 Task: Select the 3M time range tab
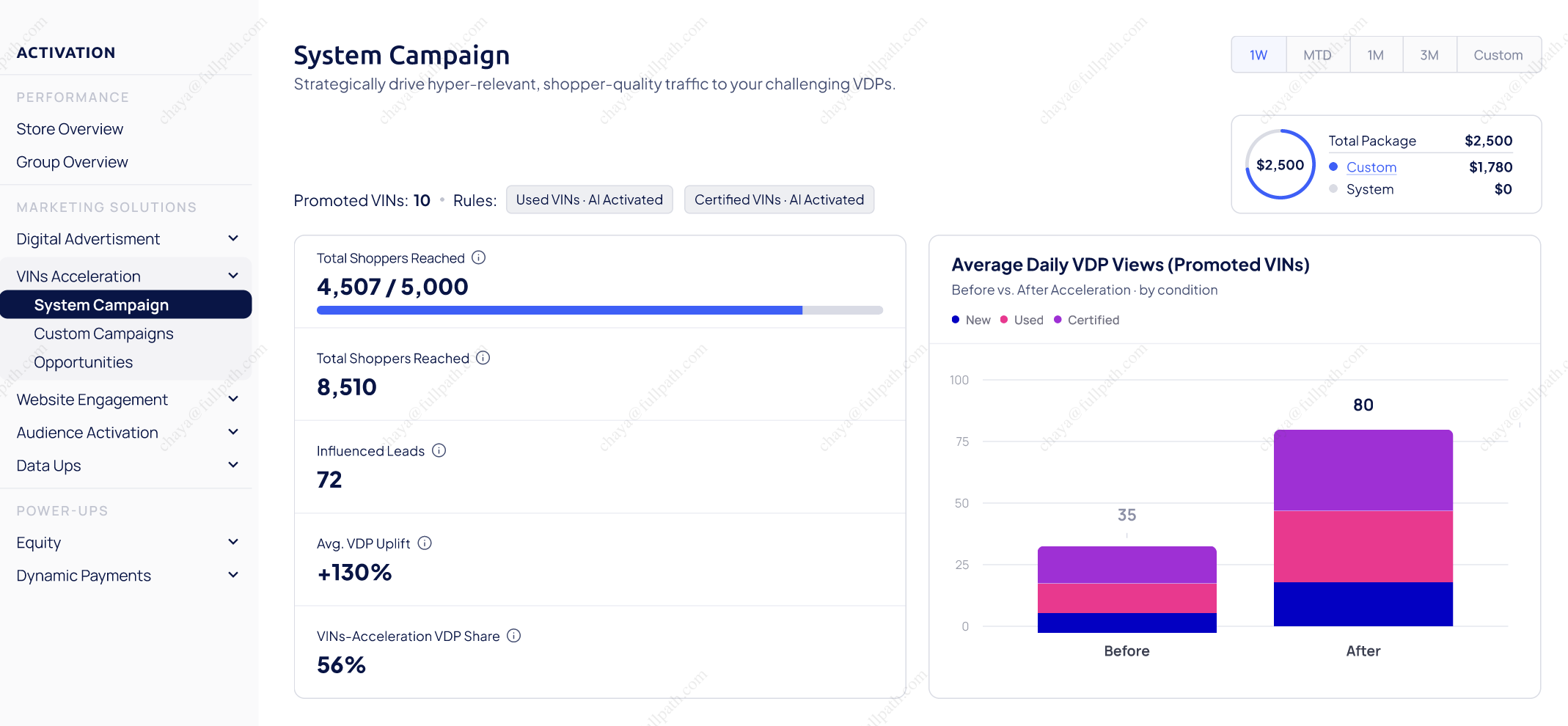(x=1429, y=55)
